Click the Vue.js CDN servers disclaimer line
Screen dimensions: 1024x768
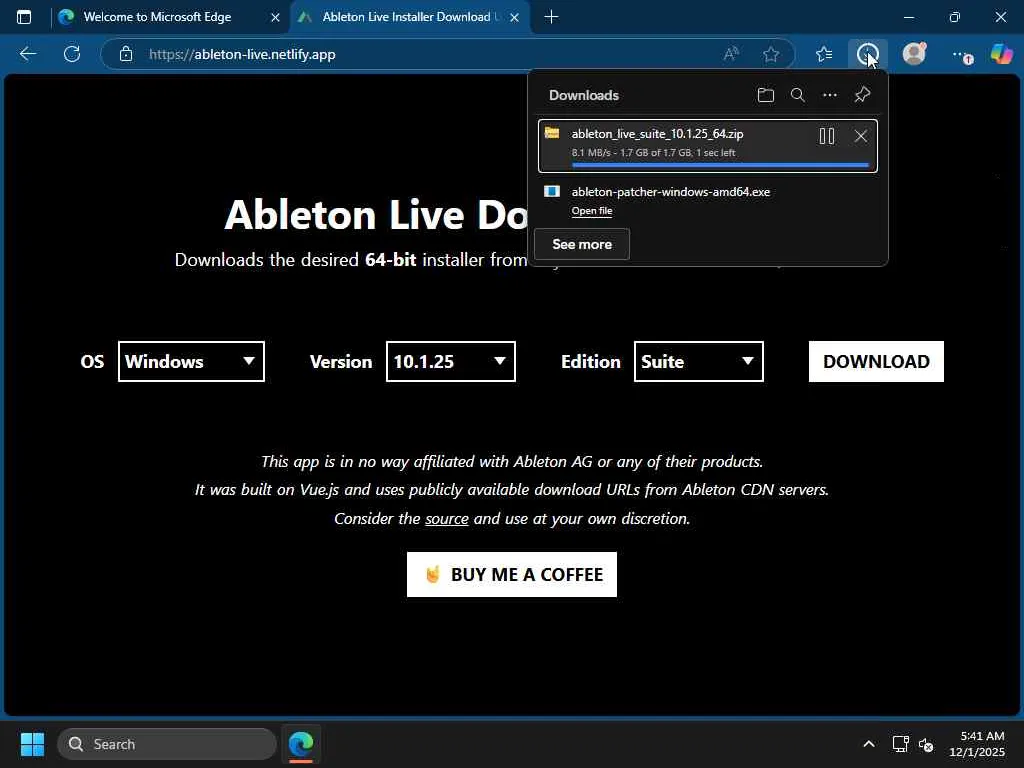(512, 490)
